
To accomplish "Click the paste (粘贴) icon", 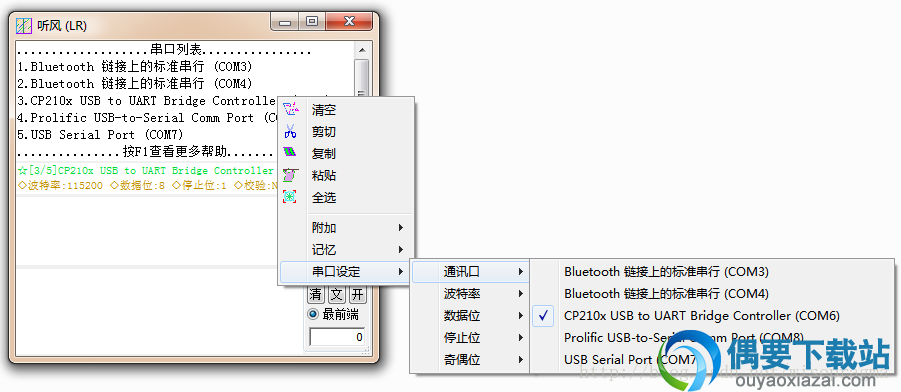I will click(291, 175).
